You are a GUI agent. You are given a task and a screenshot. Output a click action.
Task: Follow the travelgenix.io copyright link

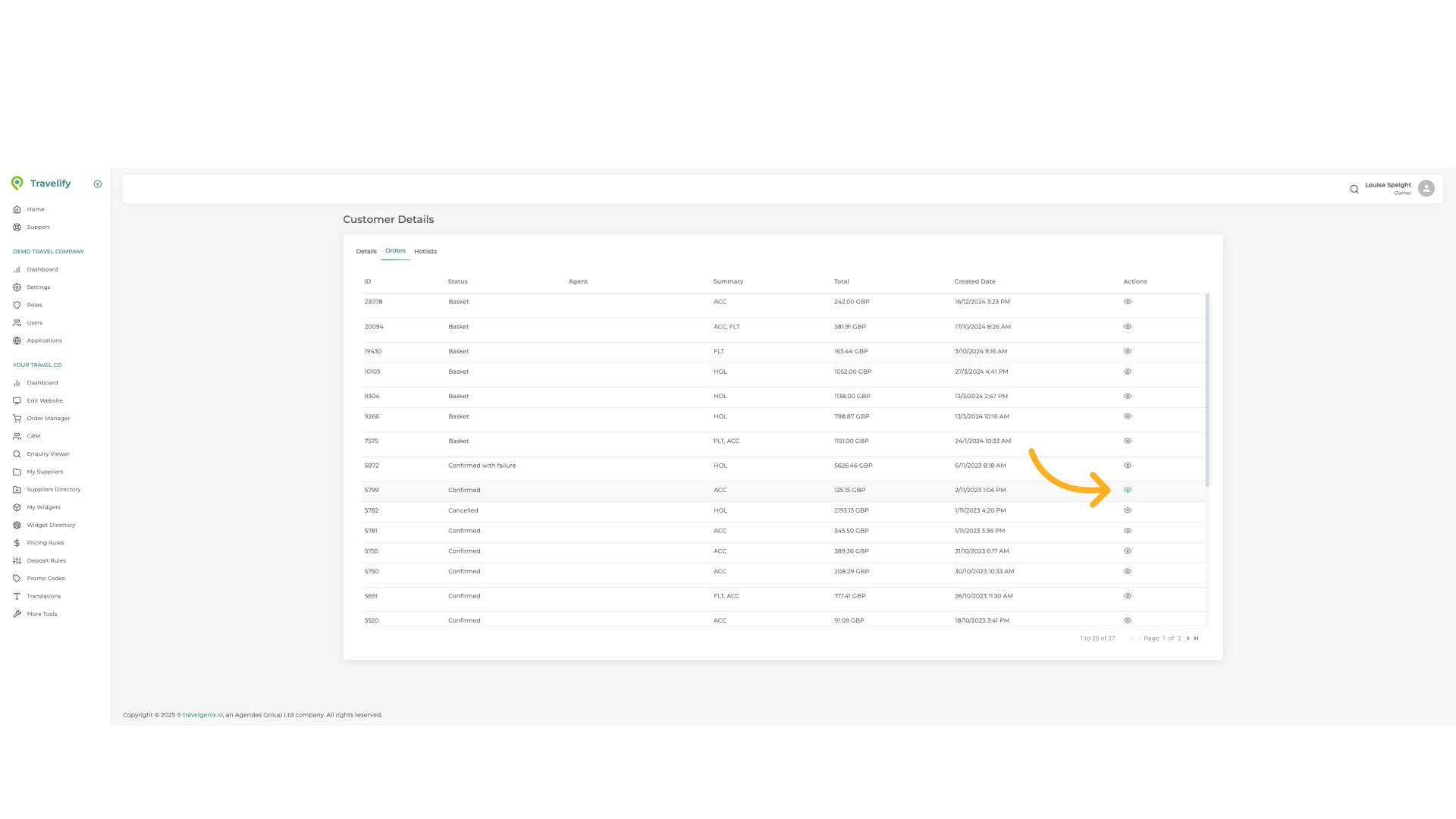coord(202,714)
